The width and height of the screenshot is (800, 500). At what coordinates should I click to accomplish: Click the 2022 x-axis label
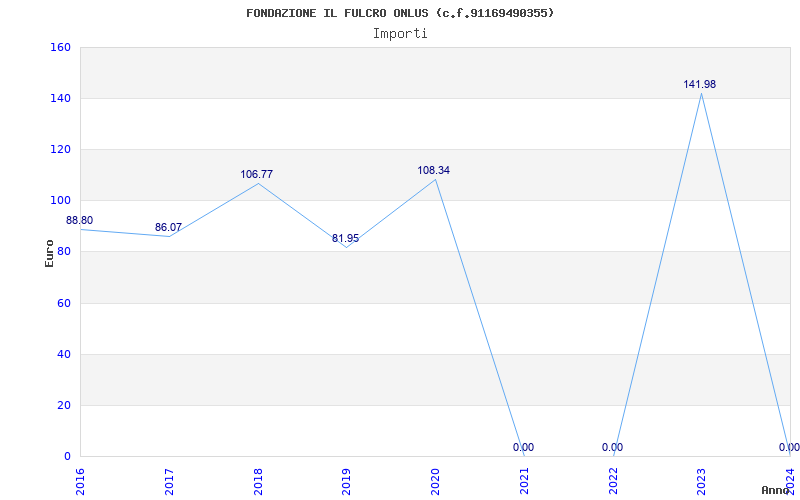pyautogui.click(x=613, y=482)
